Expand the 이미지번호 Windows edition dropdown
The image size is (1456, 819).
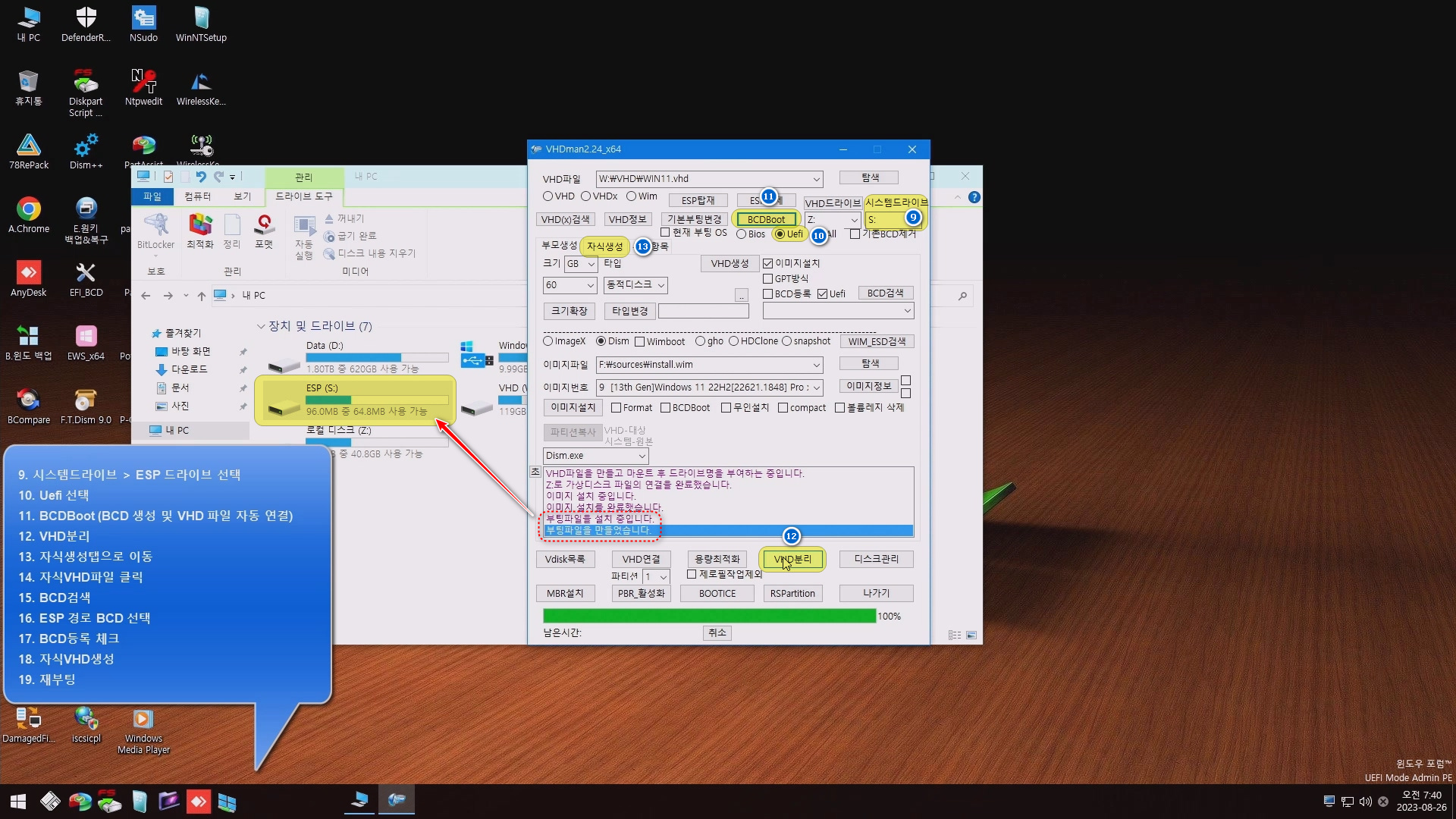pos(816,388)
